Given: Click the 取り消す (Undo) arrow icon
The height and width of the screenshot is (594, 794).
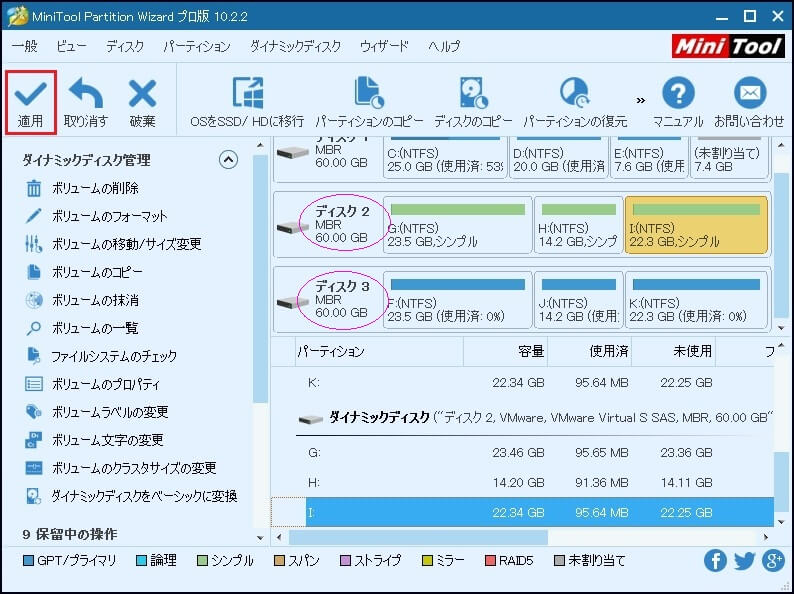Looking at the screenshot, I should (x=86, y=93).
